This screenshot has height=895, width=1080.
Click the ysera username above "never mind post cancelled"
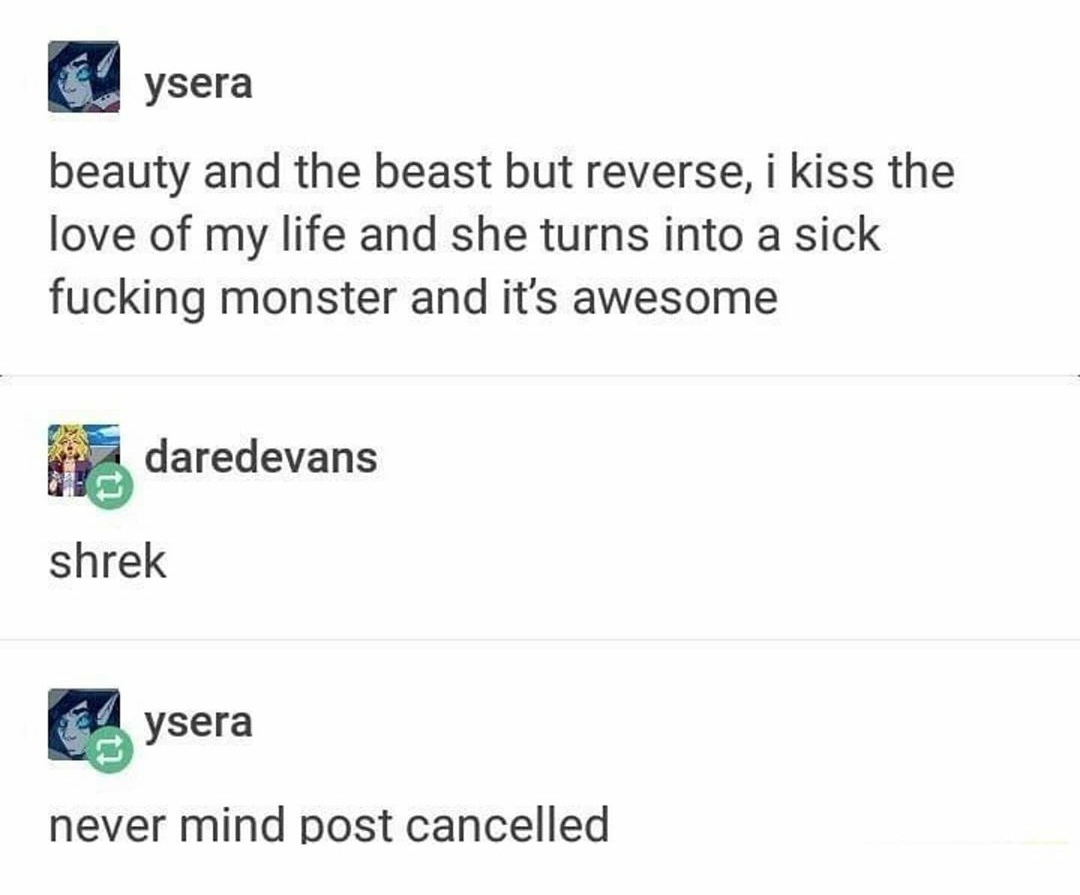click(x=198, y=723)
